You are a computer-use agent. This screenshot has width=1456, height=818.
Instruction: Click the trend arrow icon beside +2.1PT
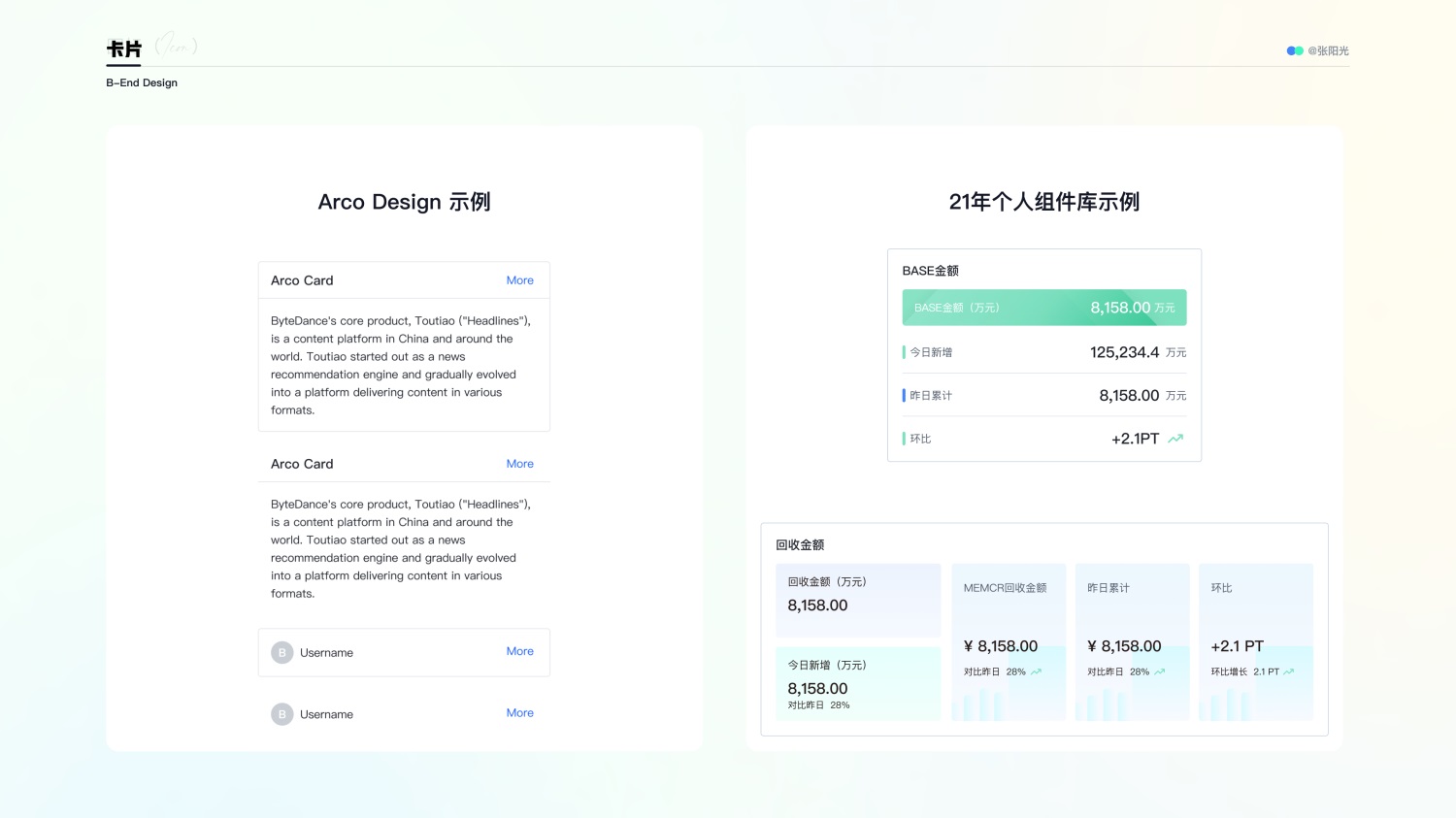(x=1175, y=439)
